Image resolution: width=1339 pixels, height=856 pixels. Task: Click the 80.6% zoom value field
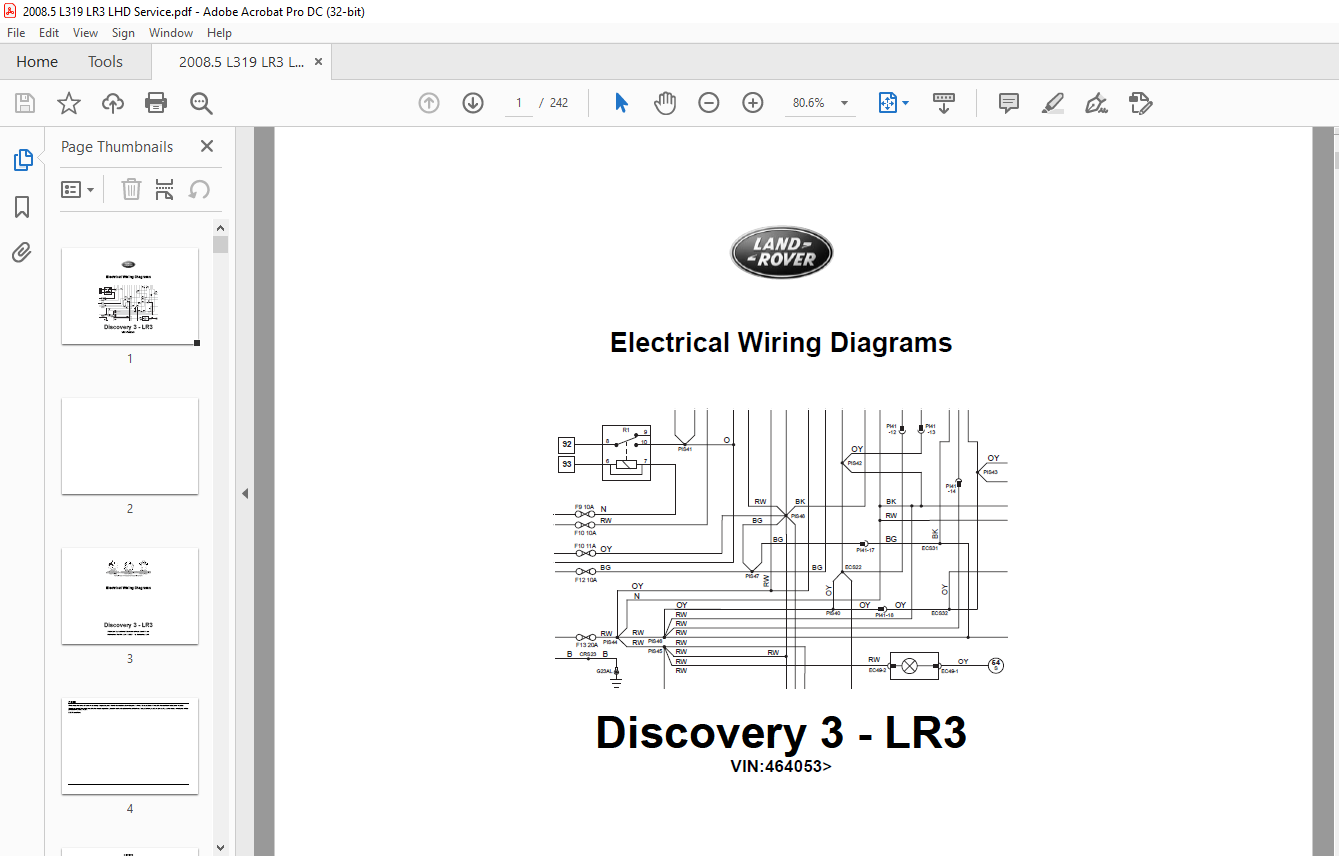808,103
